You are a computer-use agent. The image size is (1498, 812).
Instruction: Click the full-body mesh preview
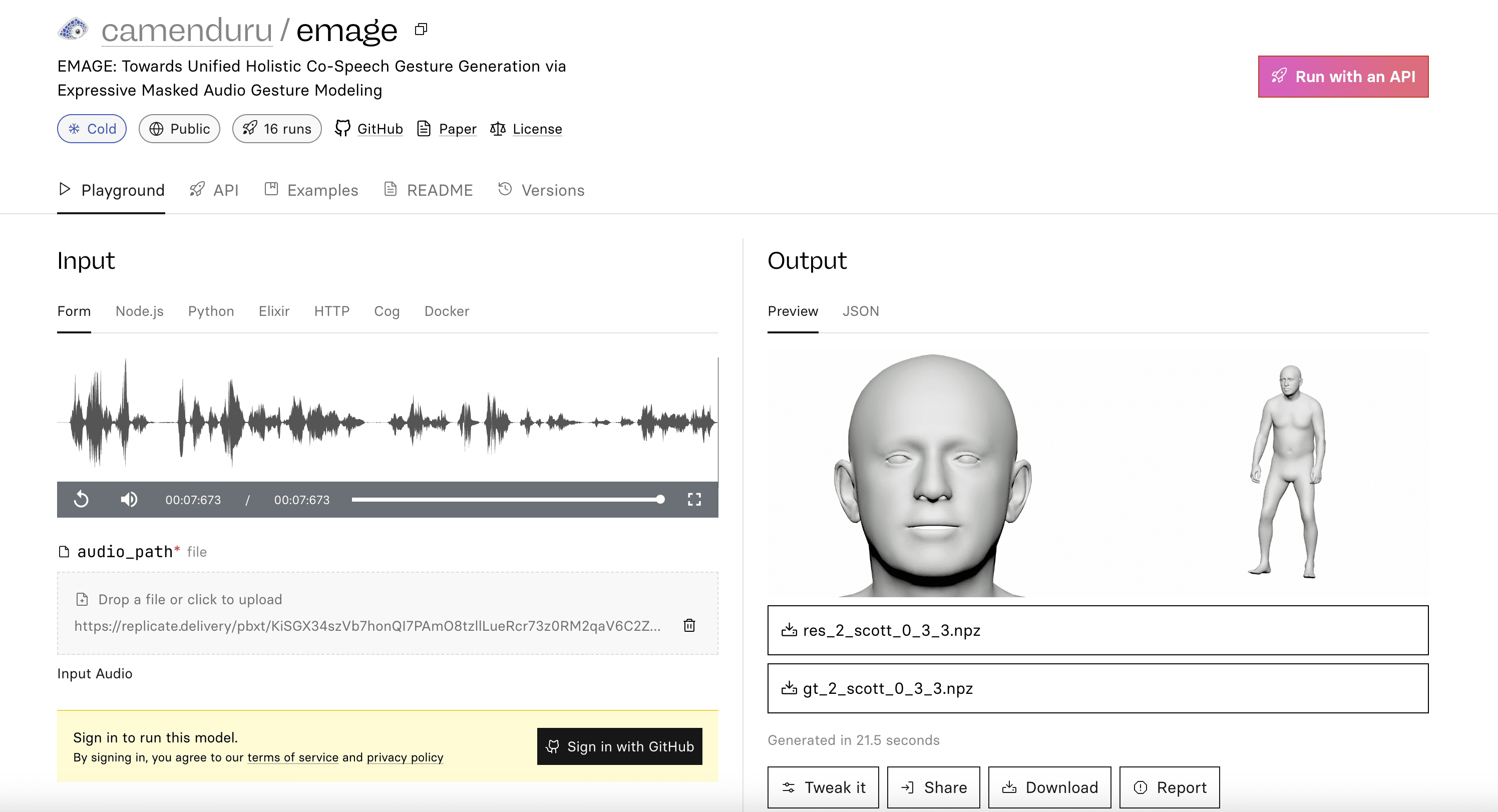(1287, 471)
